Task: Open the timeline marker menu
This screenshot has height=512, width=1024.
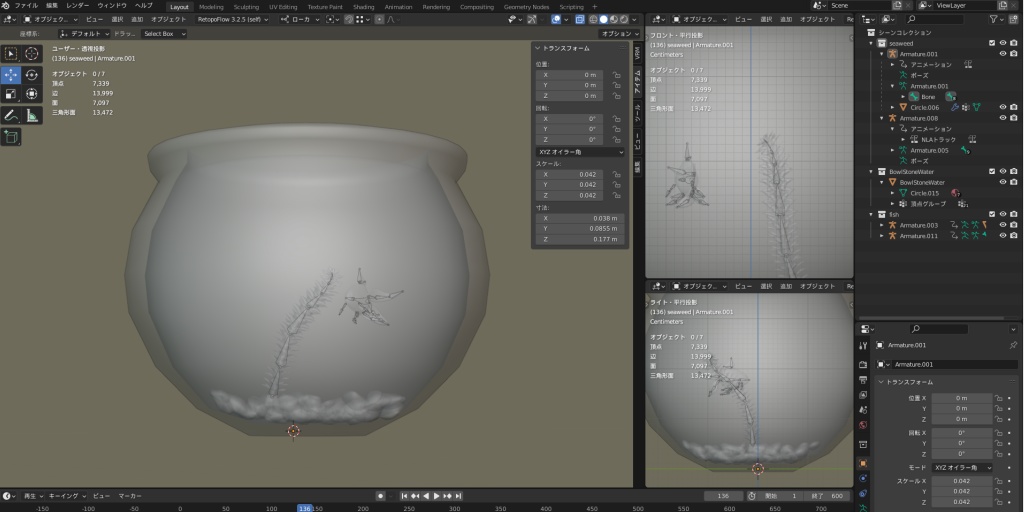Action: [x=130, y=496]
